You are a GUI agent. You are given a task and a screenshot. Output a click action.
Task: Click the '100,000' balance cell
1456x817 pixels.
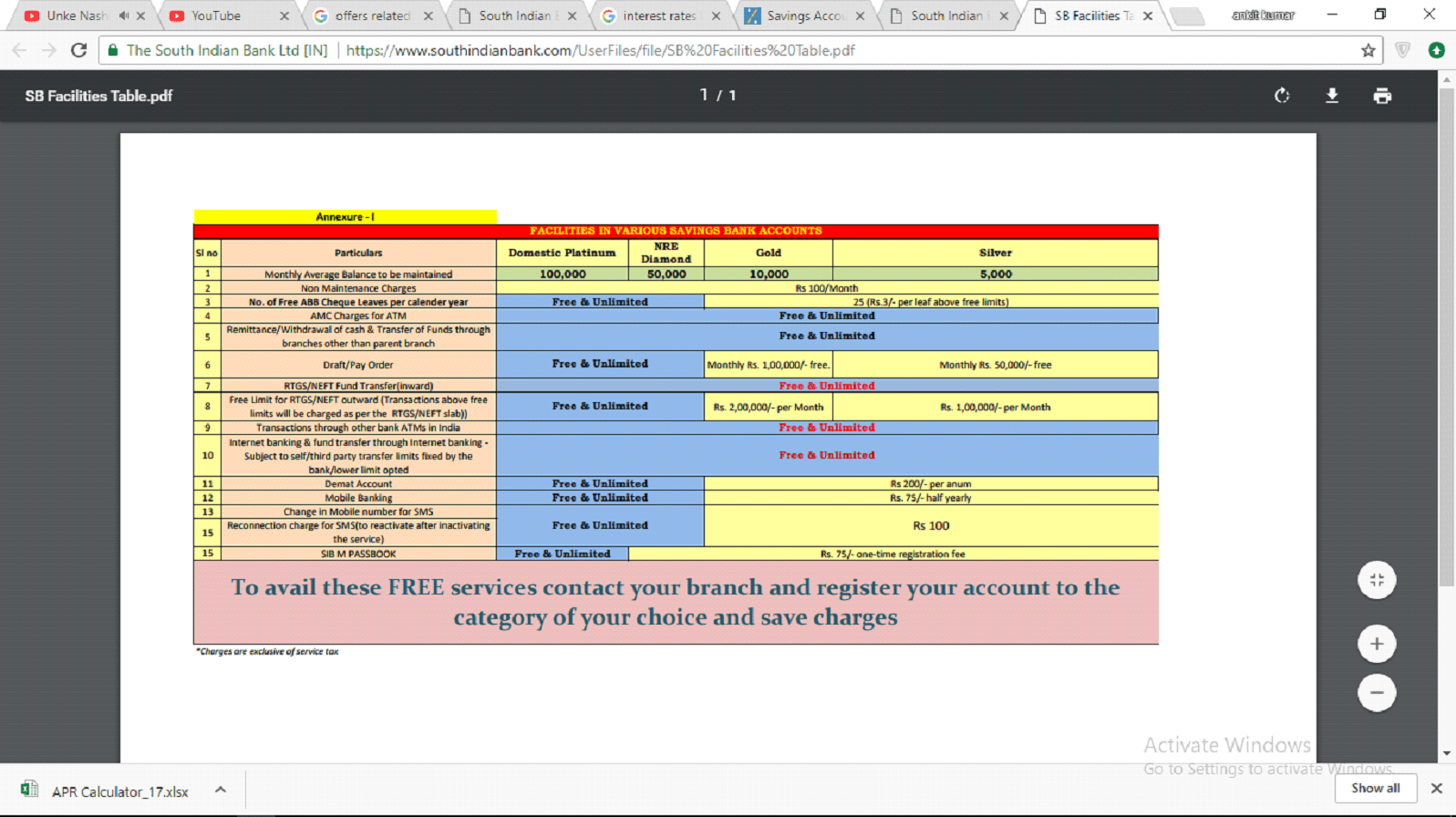click(x=563, y=274)
